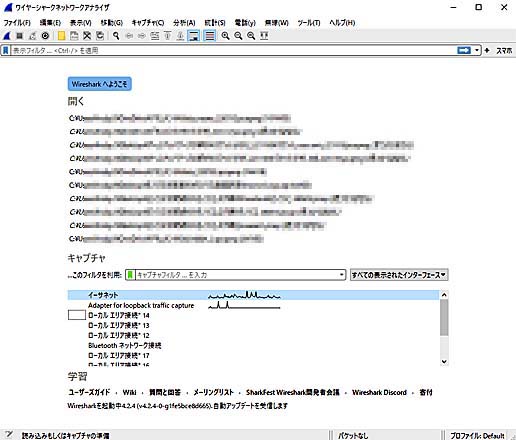Open the 電話(y) menu
The image size is (516, 440).
click(x=245, y=23)
